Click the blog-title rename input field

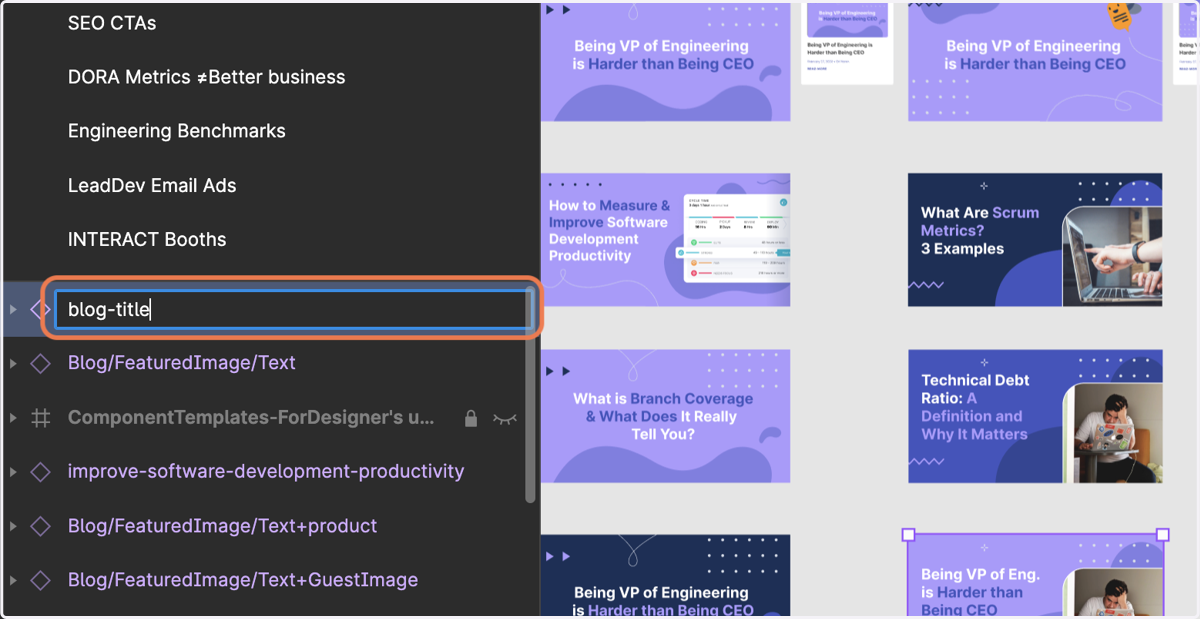(293, 309)
